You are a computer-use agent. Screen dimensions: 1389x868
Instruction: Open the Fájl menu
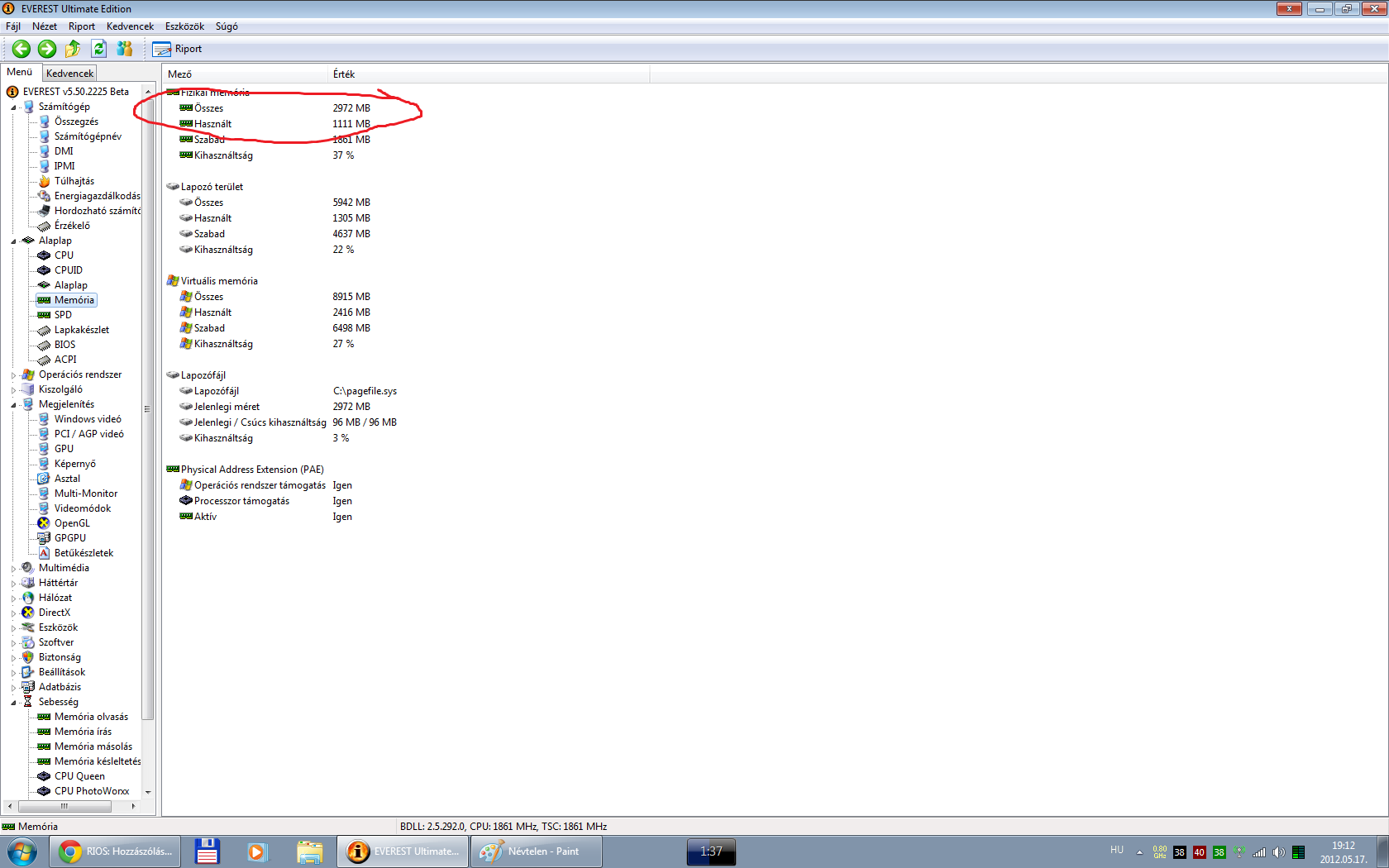coord(13,26)
